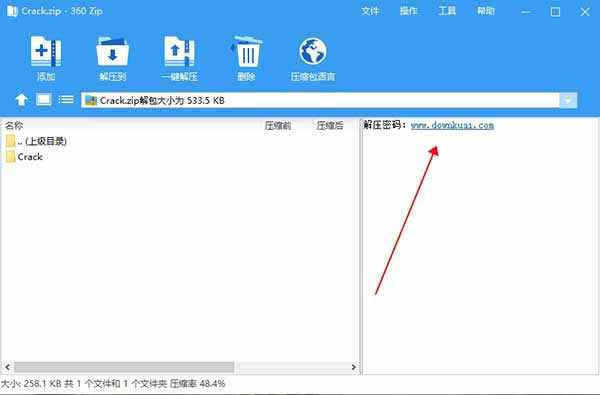
Task: Open the 帮助 menu
Action: 486,11
